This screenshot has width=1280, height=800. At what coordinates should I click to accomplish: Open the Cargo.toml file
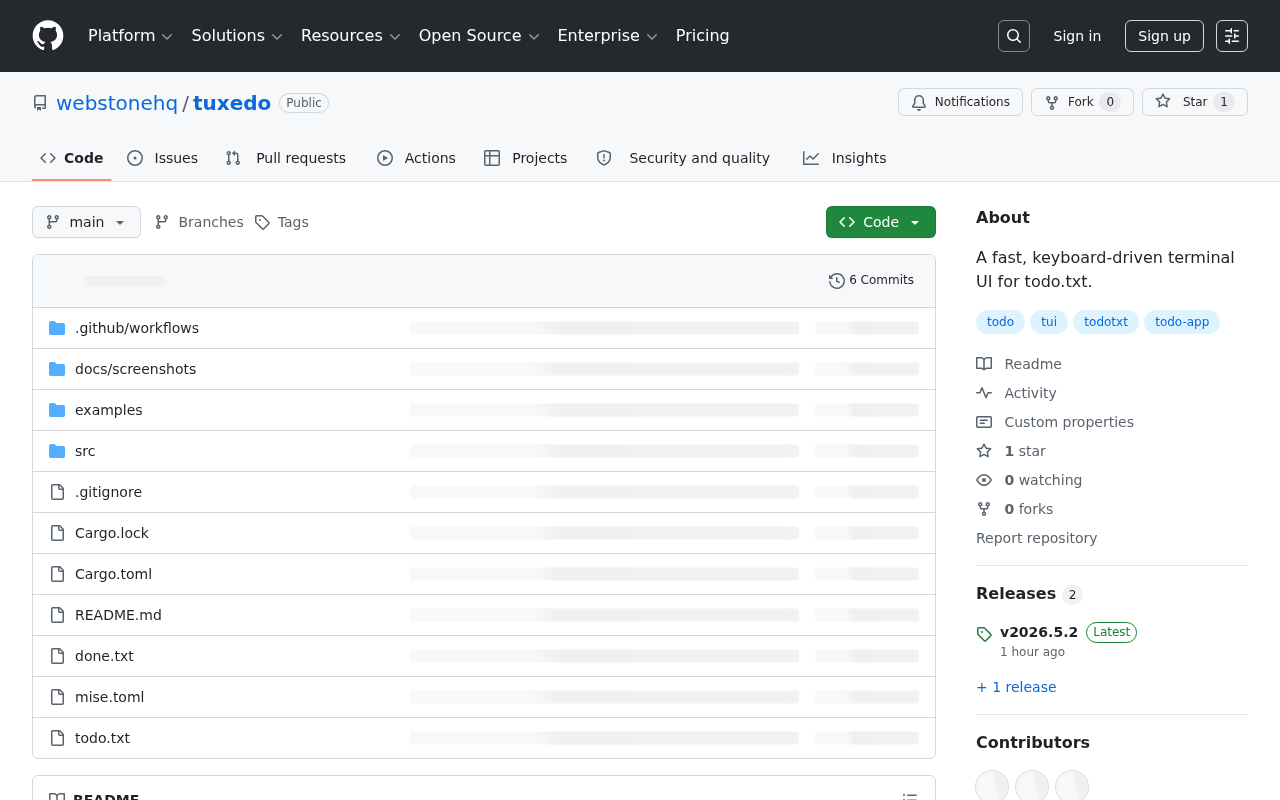pos(113,574)
